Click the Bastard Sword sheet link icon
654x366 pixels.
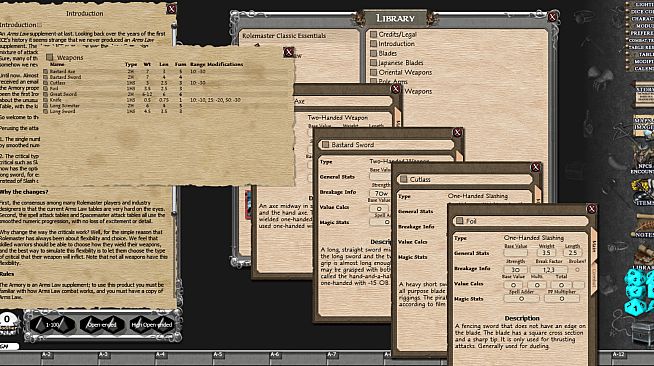[x=325, y=145]
